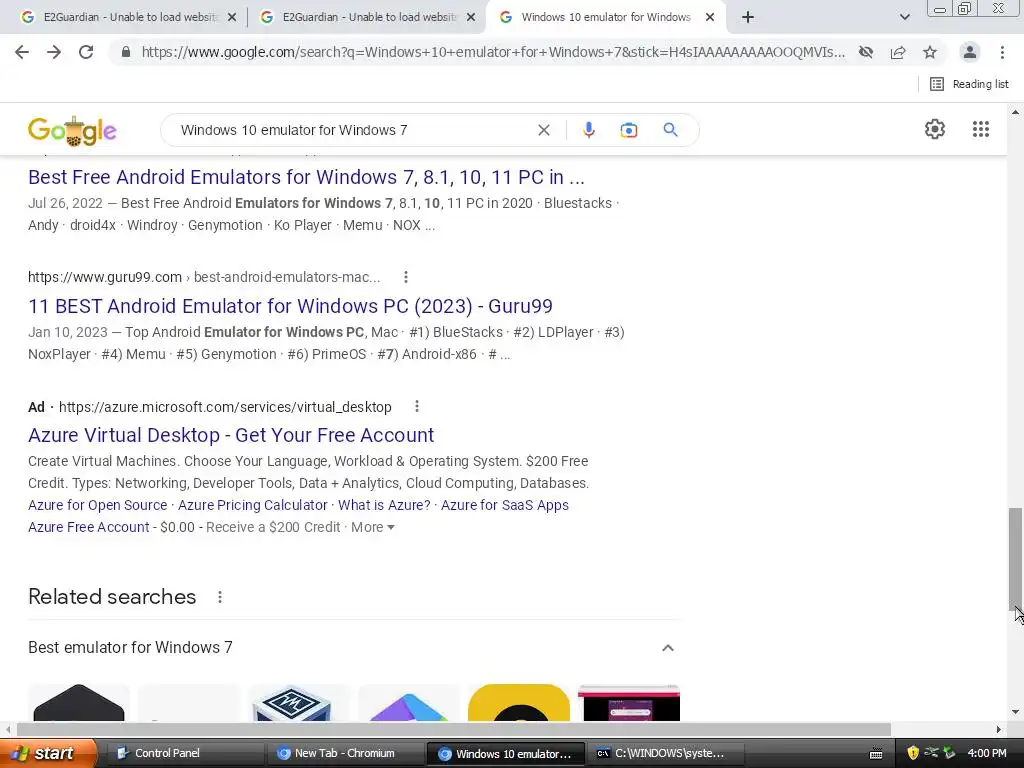
Task: Open the tab search dropdown arrow
Action: click(904, 17)
